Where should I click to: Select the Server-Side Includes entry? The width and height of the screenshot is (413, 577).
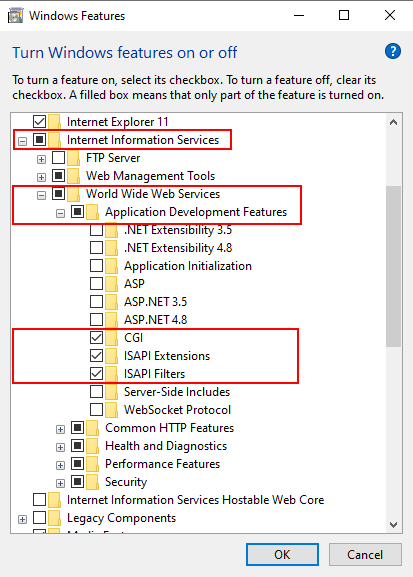[x=177, y=392]
